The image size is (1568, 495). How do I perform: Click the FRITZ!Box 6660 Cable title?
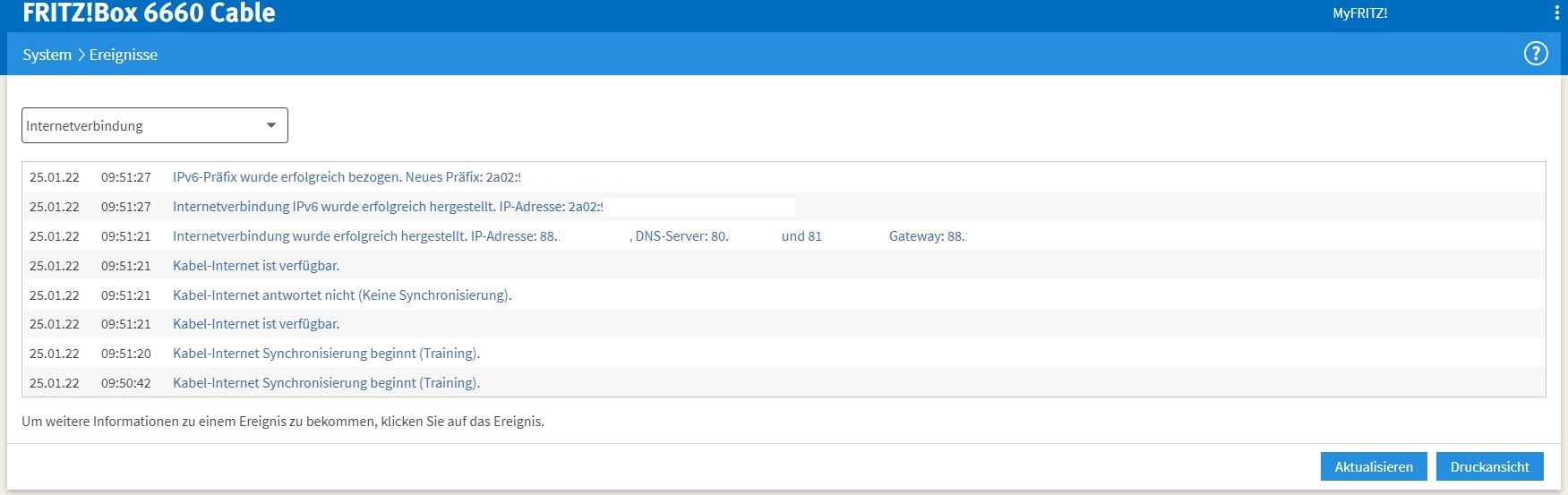(149, 13)
